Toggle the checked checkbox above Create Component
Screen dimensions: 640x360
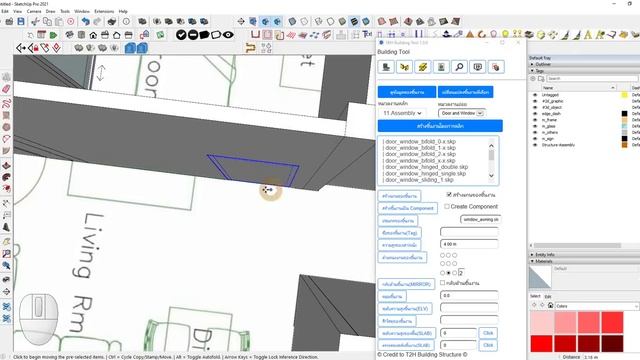[x=449, y=194]
